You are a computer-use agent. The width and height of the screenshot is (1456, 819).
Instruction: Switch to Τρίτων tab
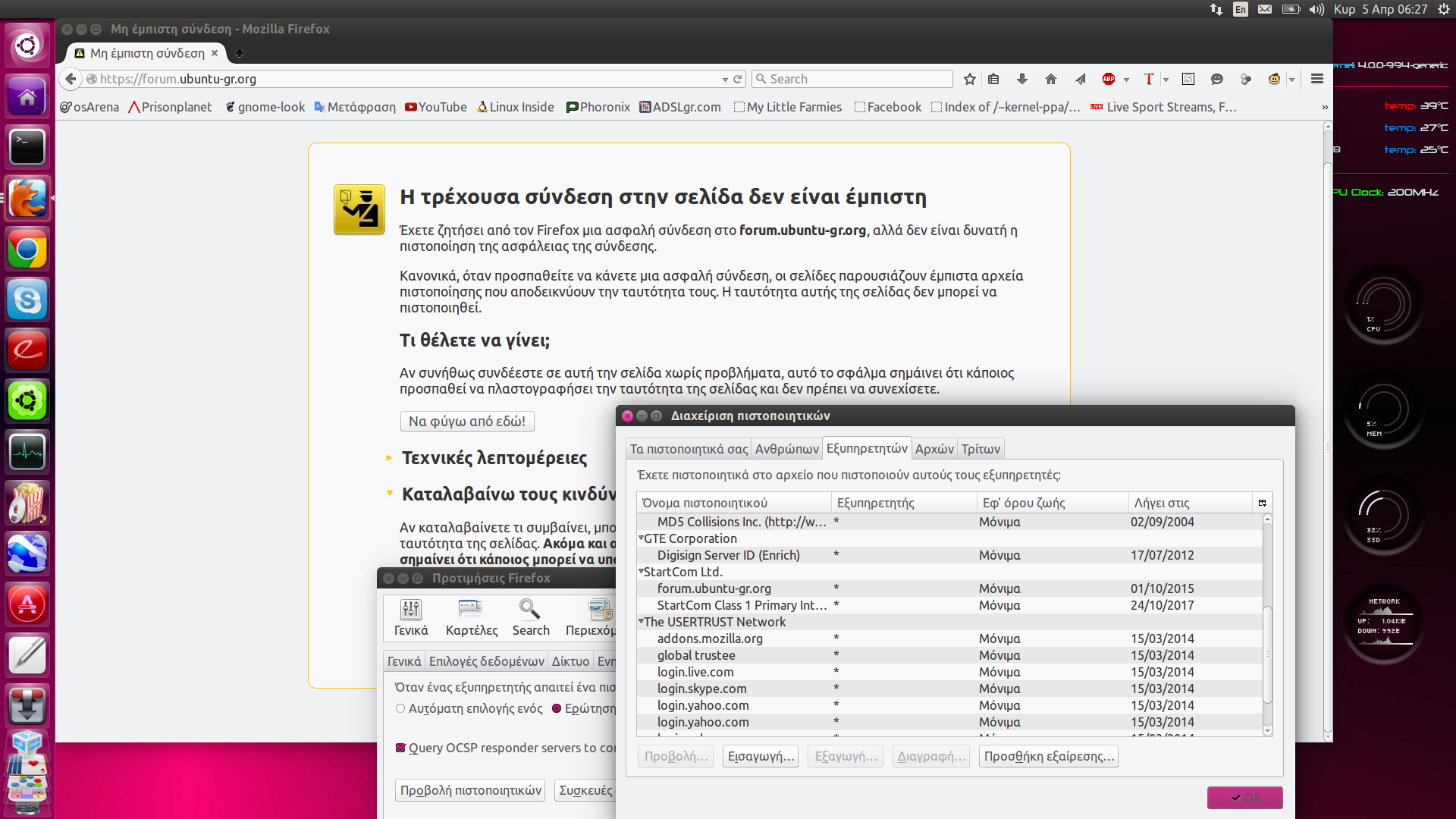click(981, 449)
